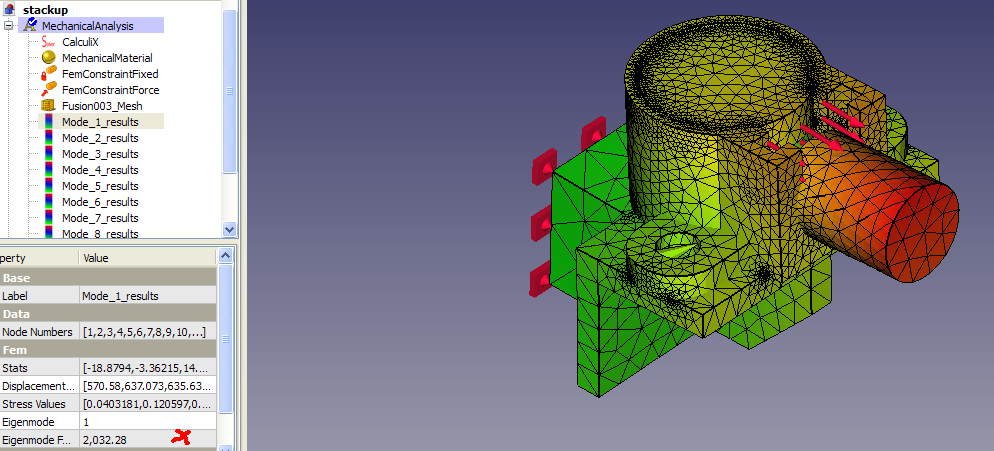Screen dimensions: 994x451
Task: Select the Mode_1_results label
Action: [100, 122]
